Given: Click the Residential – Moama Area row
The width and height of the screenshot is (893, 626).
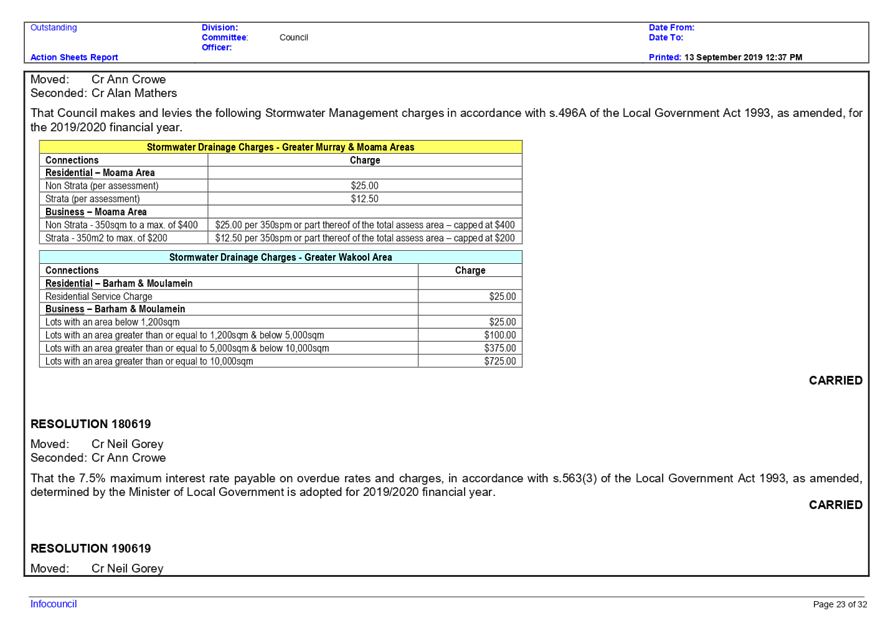Looking at the screenshot, I should click(281, 173).
